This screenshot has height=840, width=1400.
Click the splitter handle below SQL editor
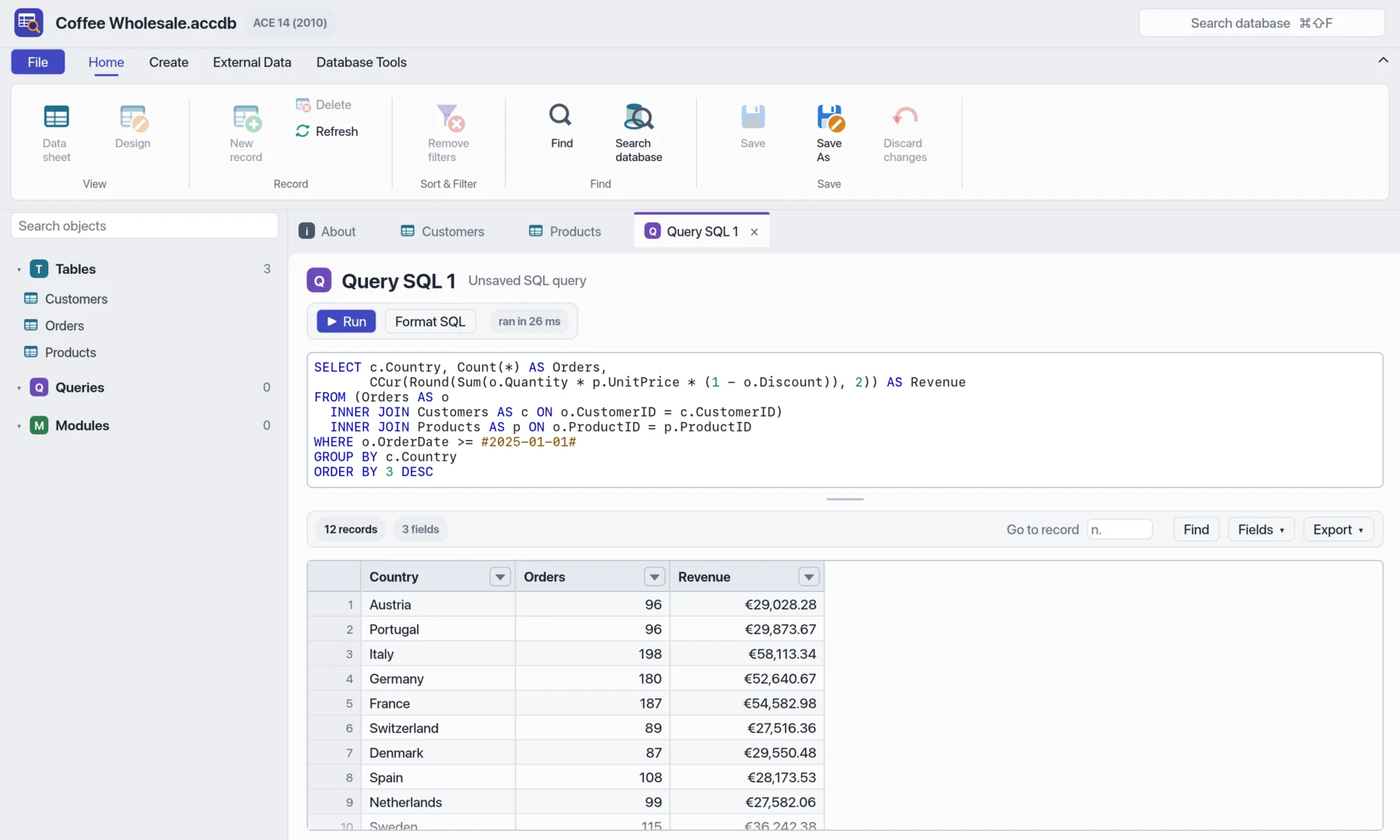point(845,499)
